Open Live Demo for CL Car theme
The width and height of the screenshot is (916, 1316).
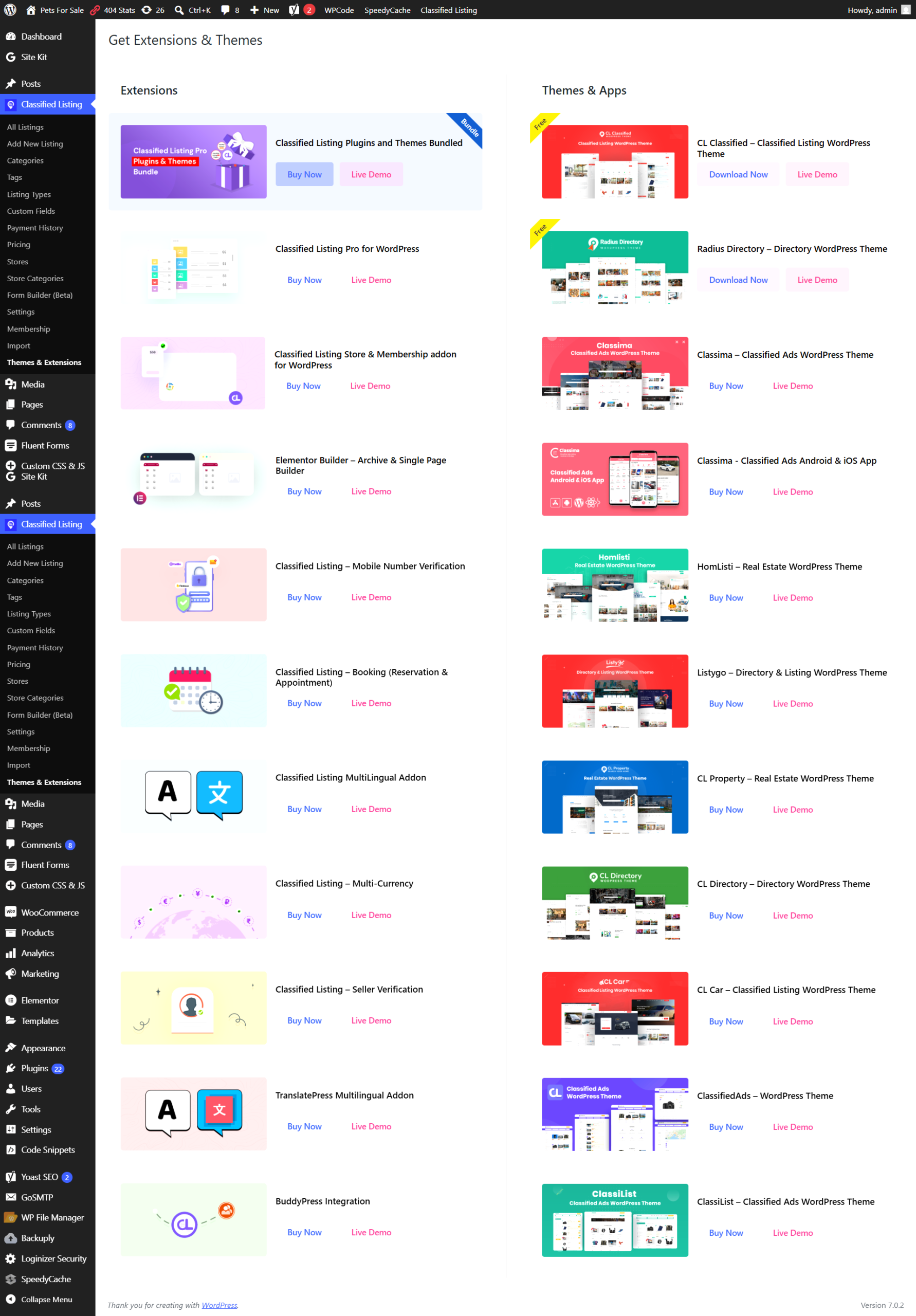click(792, 1021)
